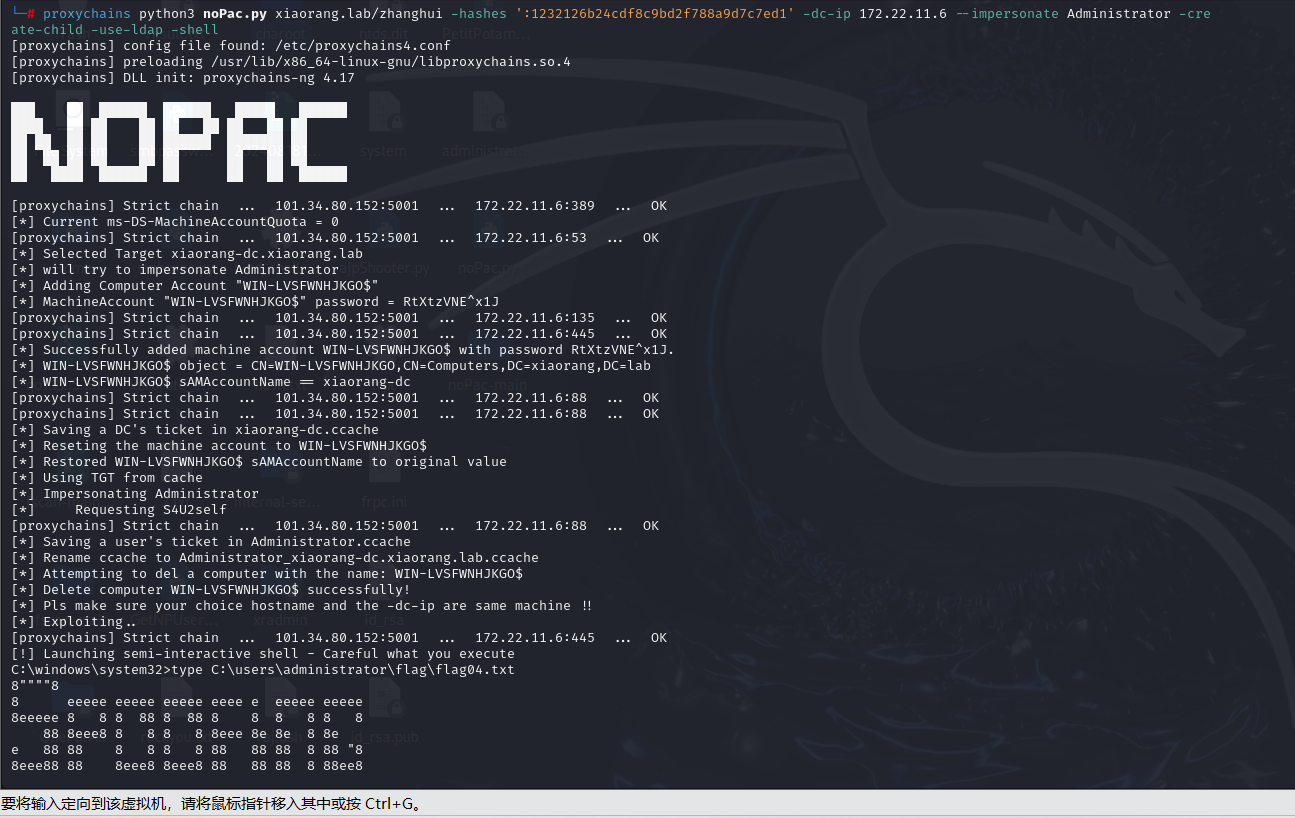Click 'Adding Computer Account' line
This screenshot has height=818, width=1295.
195,286
